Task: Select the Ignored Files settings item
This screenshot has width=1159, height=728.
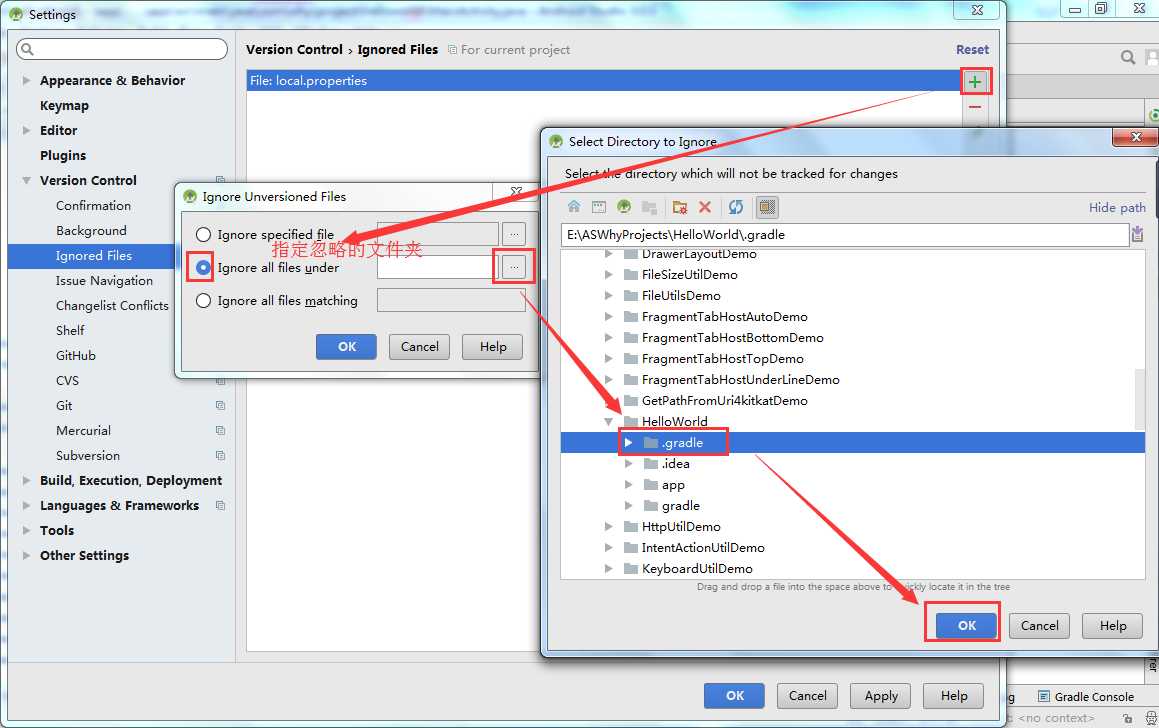Action: click(94, 256)
